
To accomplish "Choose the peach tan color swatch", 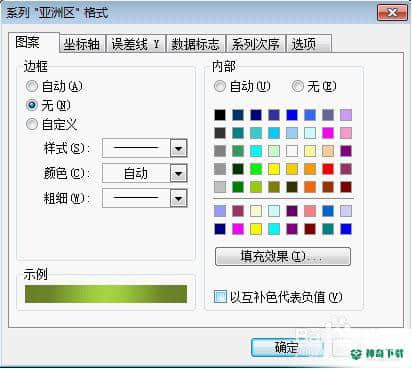I will click(x=328, y=151).
